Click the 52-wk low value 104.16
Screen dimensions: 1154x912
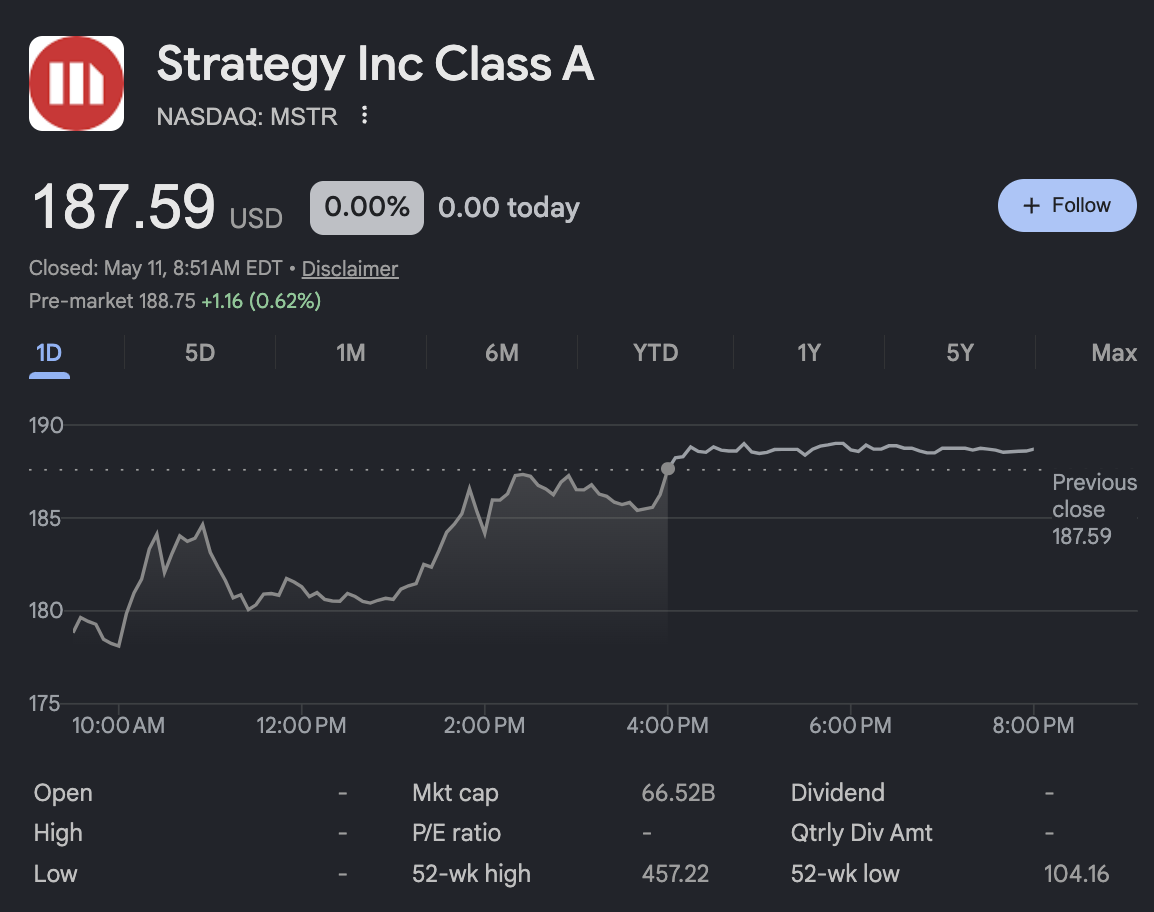click(x=1076, y=874)
